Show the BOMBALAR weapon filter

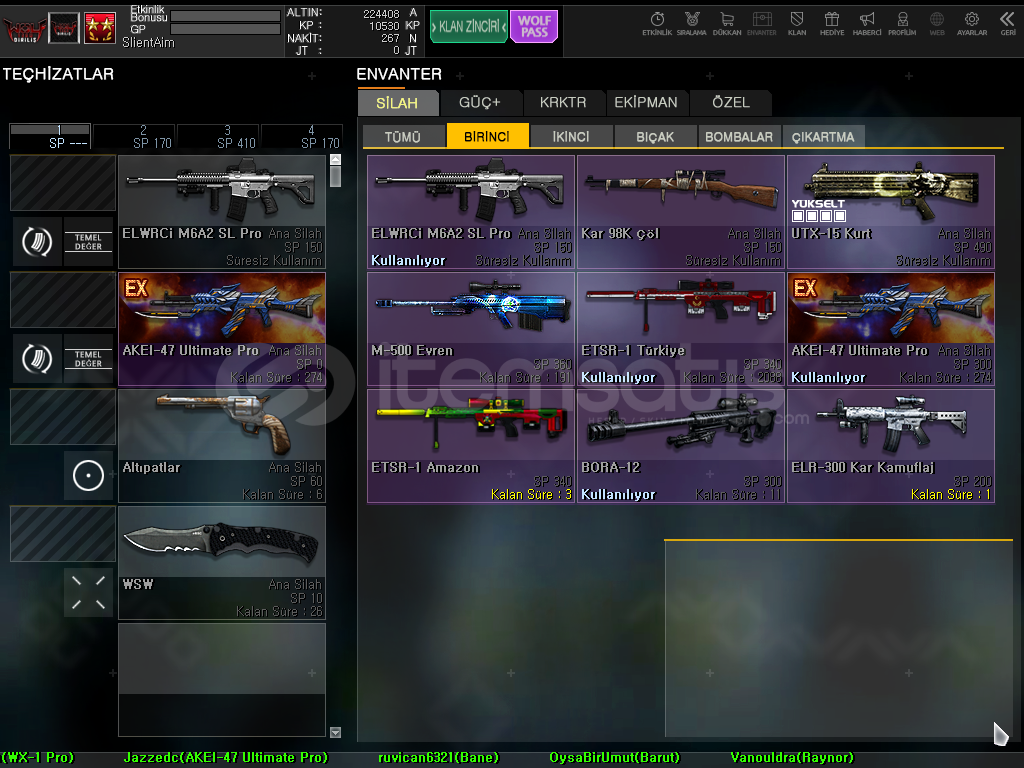[x=739, y=137]
